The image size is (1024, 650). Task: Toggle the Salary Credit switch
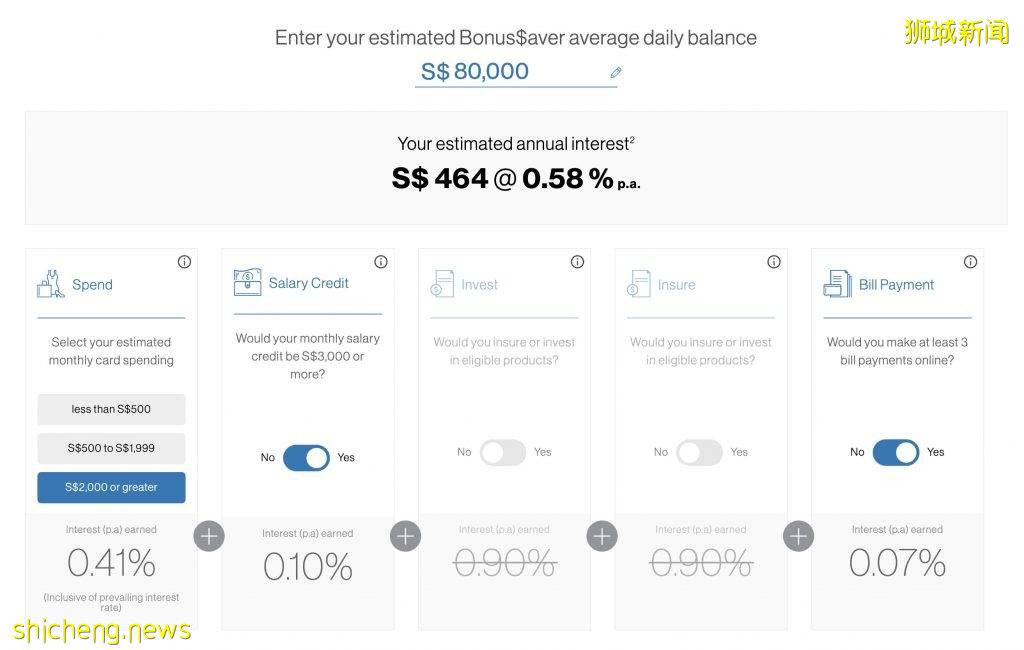[306, 458]
